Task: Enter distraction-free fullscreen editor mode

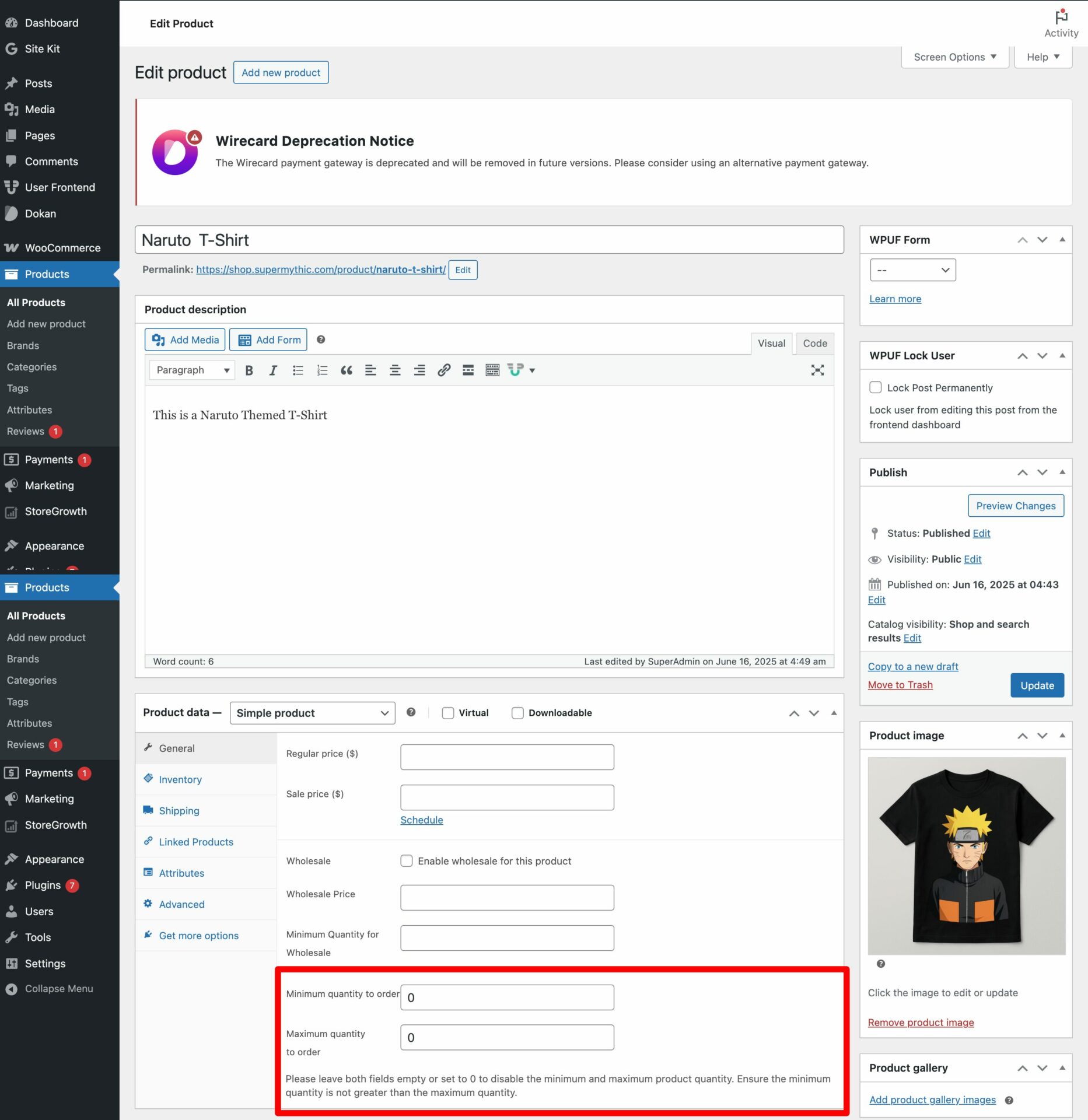Action: point(817,370)
